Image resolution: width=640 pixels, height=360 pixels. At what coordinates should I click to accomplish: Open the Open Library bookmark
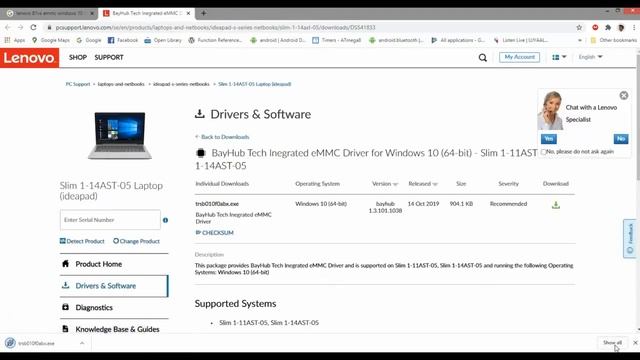pyautogui.click(x=163, y=40)
